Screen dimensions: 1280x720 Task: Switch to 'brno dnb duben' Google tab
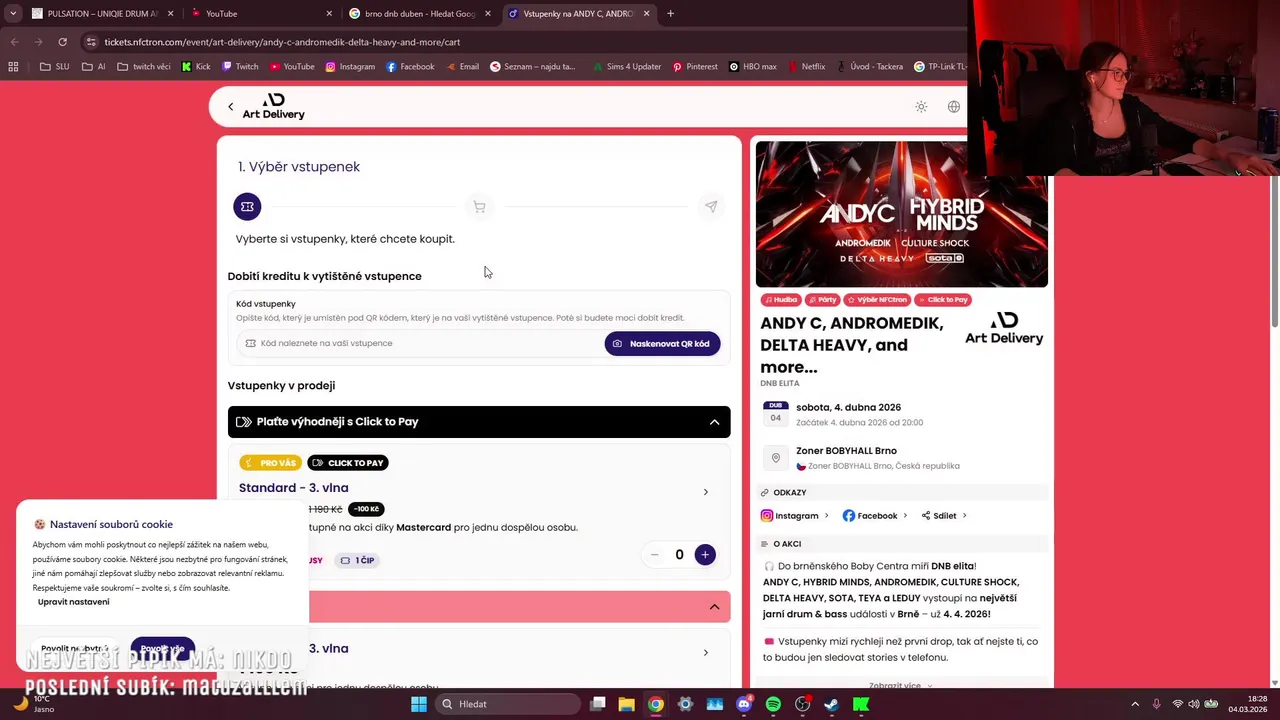418,14
